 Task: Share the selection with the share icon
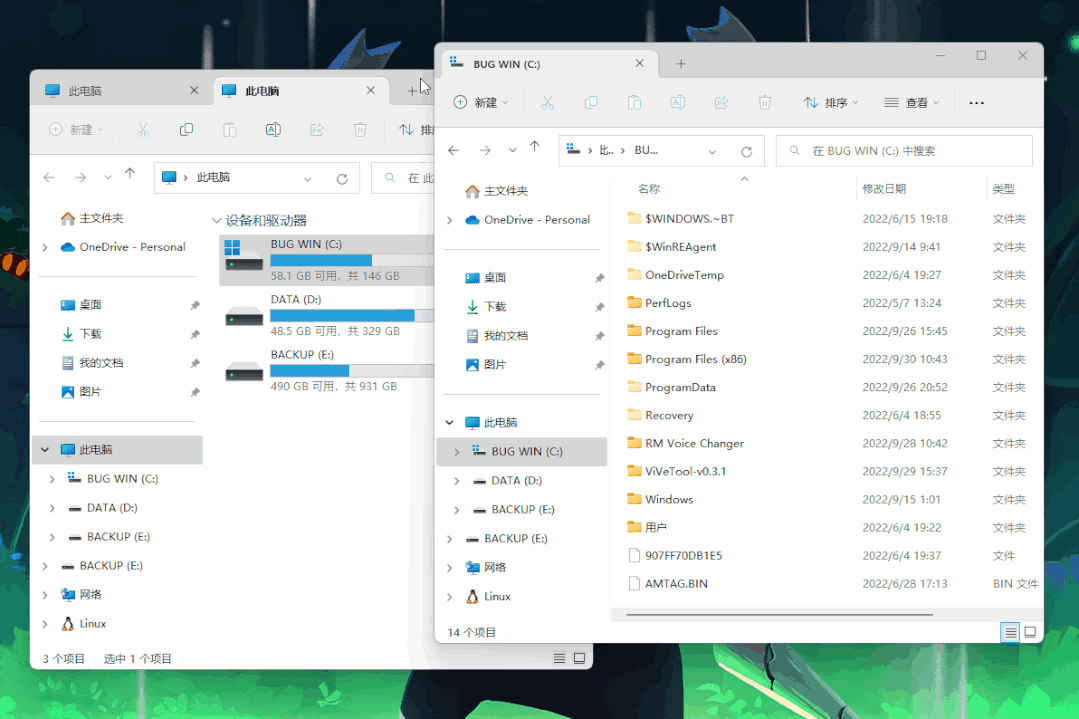723,102
